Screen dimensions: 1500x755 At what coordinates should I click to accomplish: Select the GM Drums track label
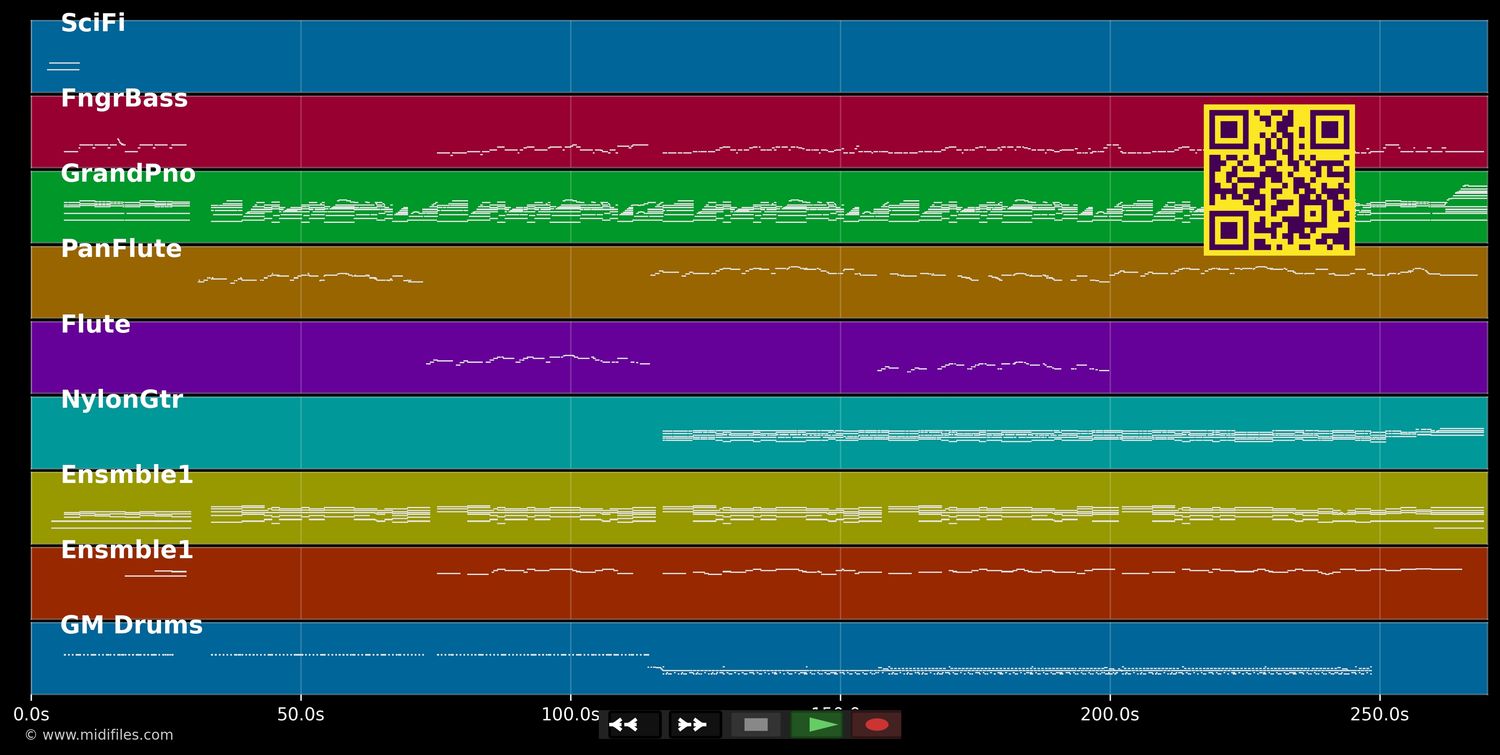coord(131,624)
